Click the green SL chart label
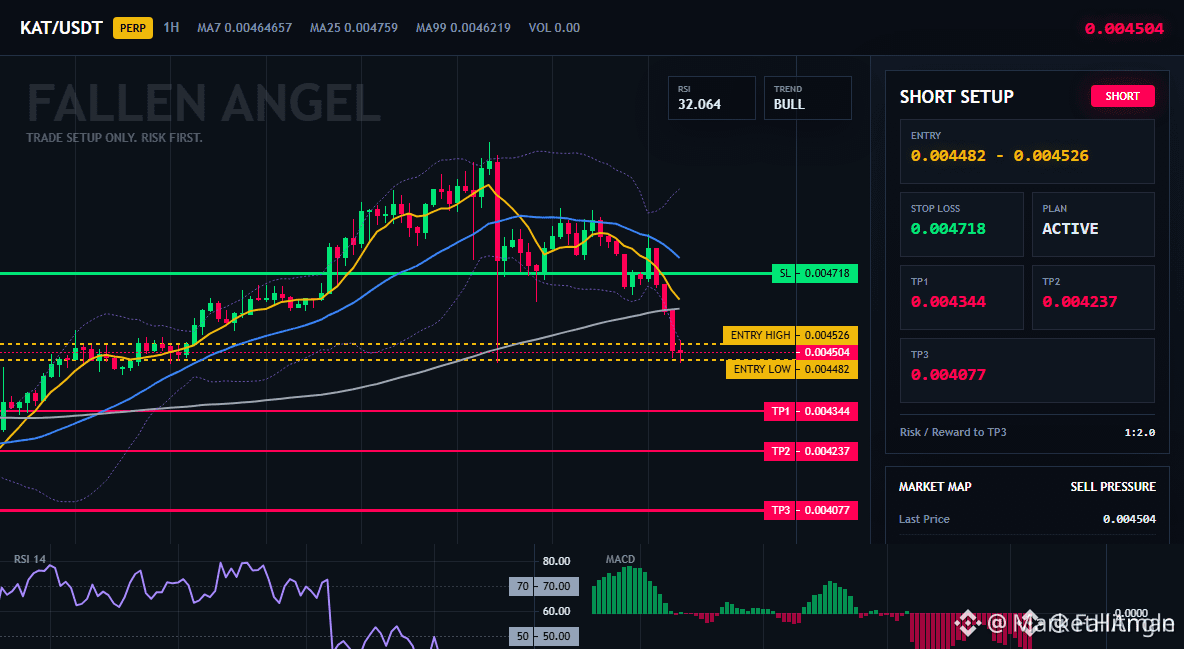1184x649 pixels. click(815, 274)
